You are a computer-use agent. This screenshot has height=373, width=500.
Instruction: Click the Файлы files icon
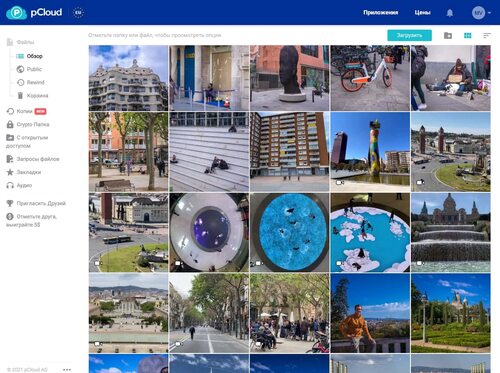point(10,42)
